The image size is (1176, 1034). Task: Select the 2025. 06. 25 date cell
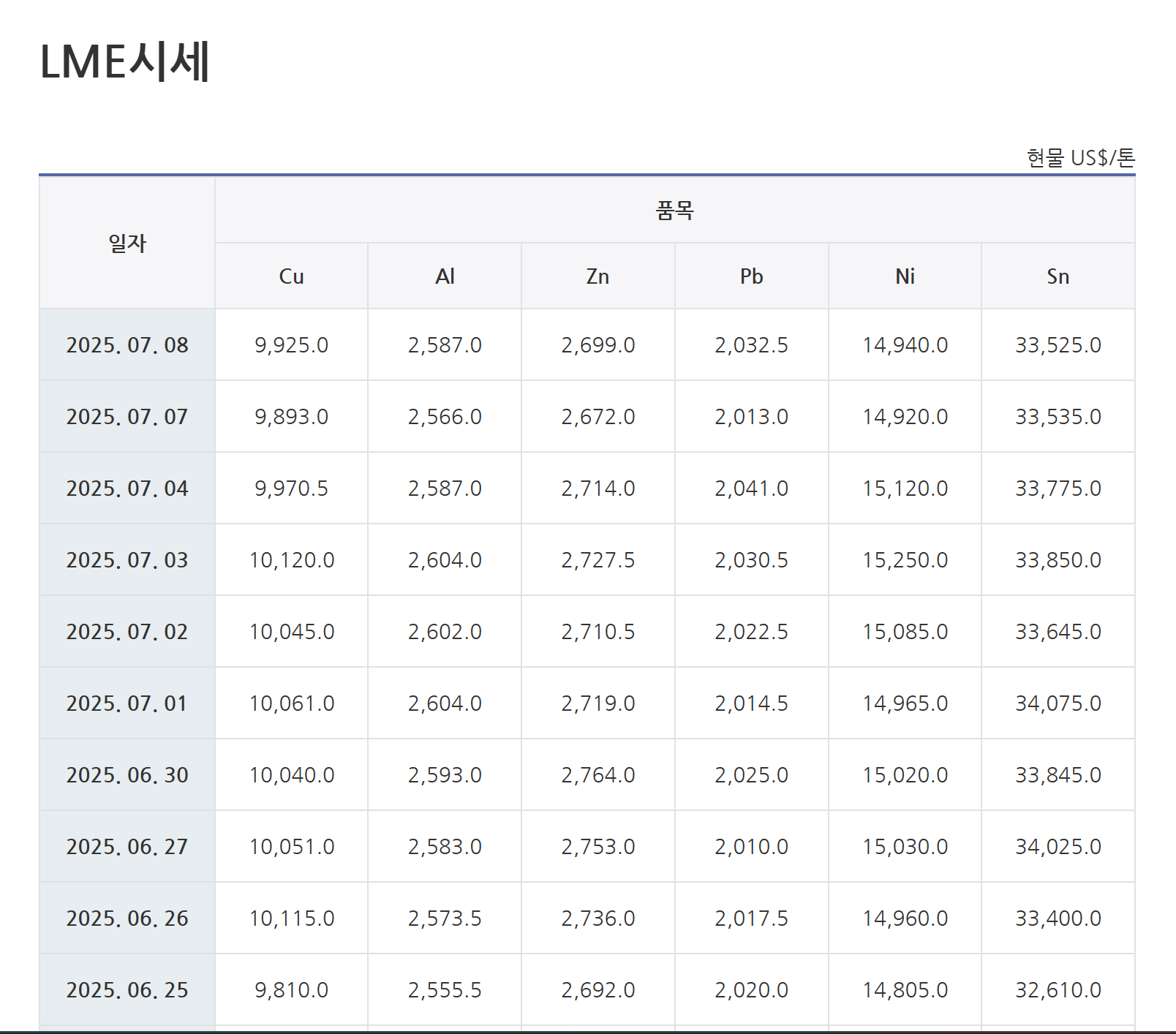[127, 990]
